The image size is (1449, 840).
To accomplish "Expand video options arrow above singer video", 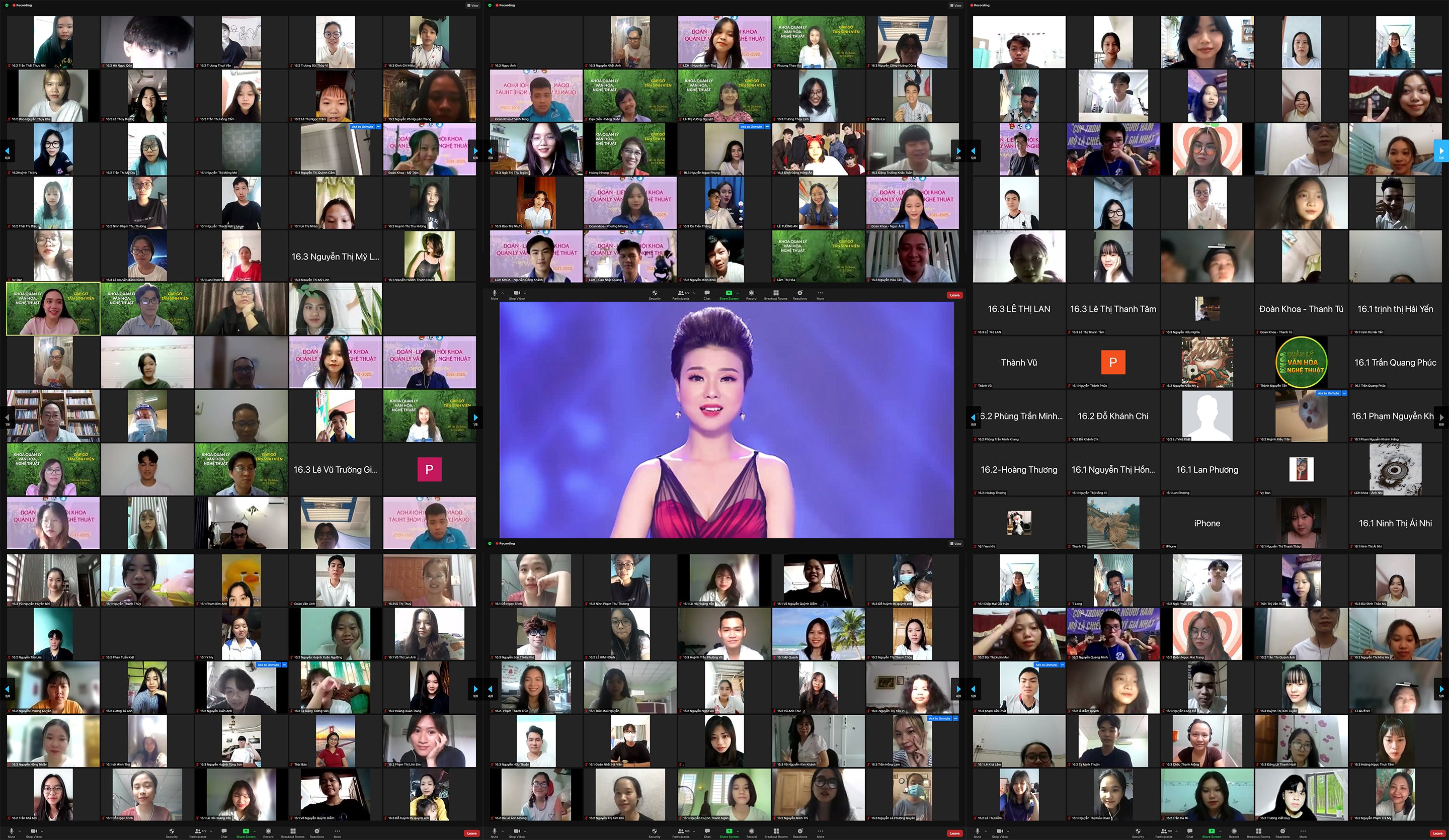I will click(x=525, y=293).
